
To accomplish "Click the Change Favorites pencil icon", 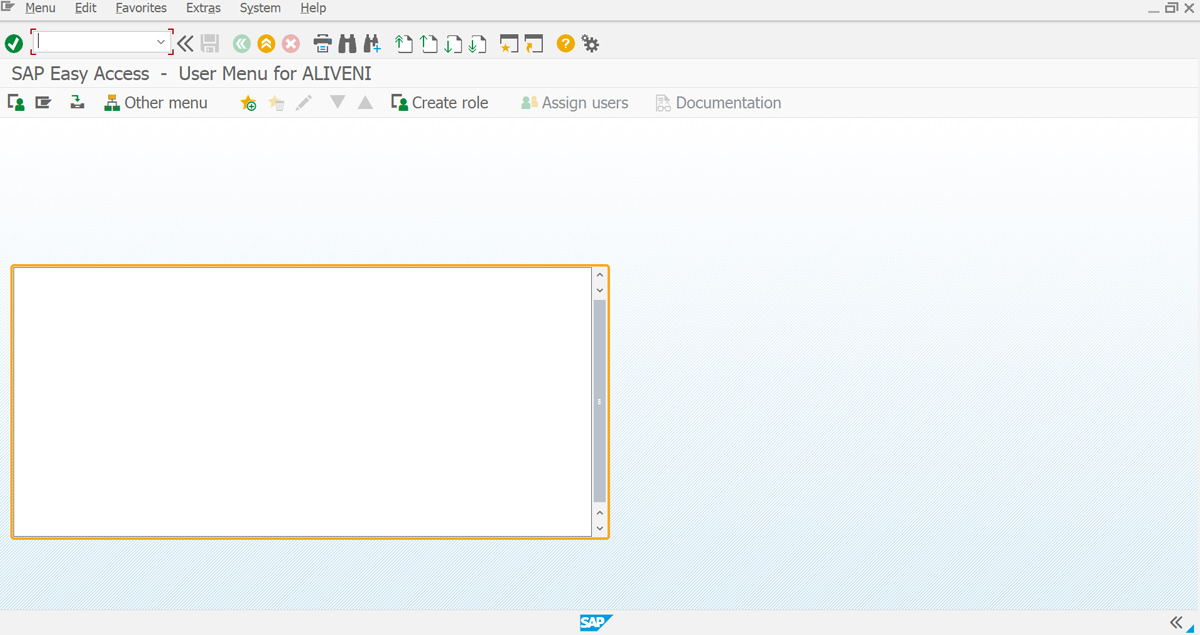I will click(304, 102).
